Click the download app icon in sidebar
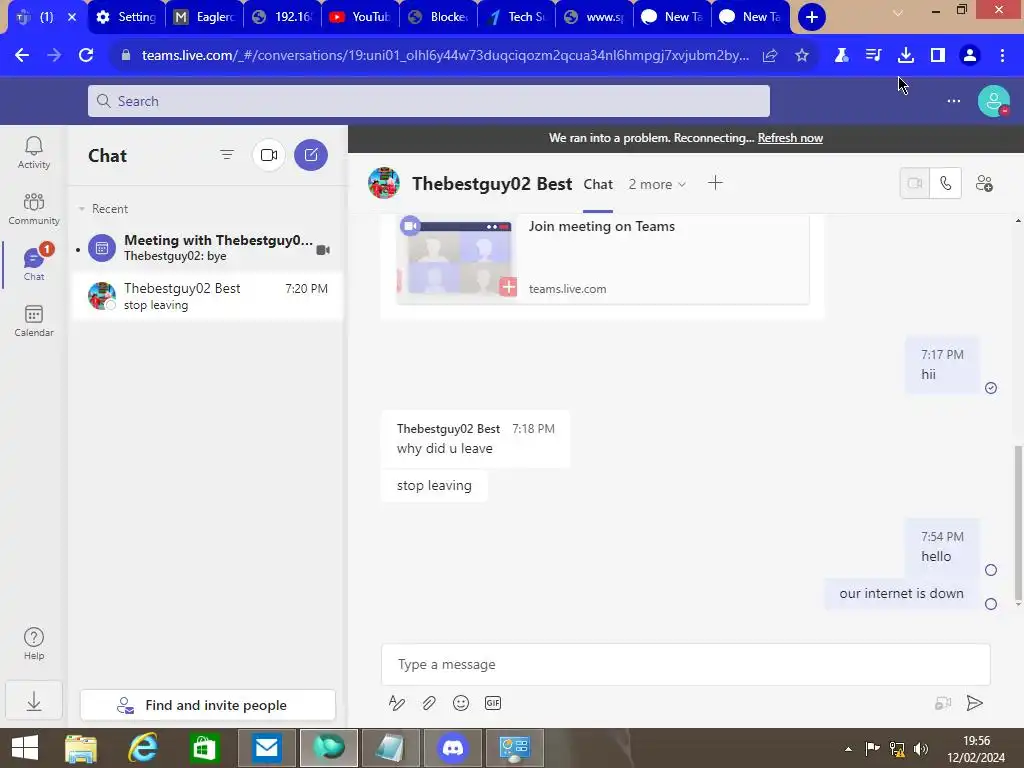Image resolution: width=1024 pixels, height=768 pixels. [x=33, y=701]
